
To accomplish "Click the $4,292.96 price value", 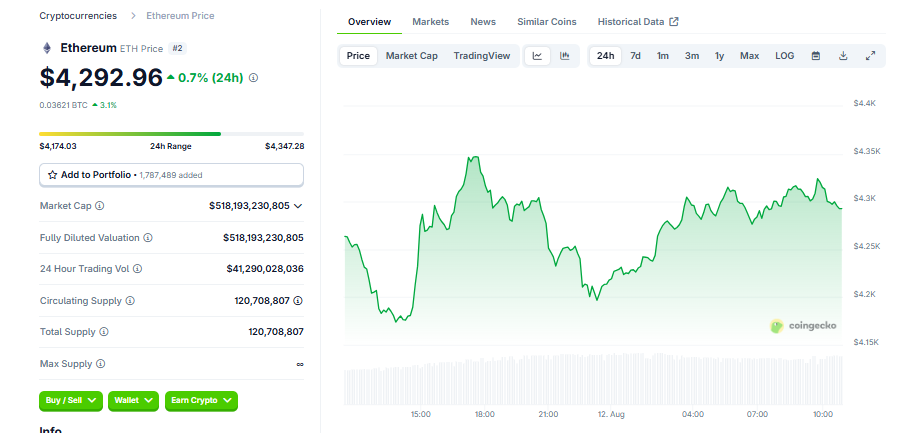I will point(101,77).
